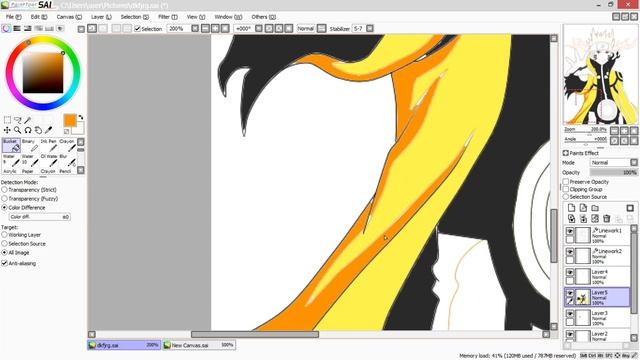The height and width of the screenshot is (360, 640).
Task: Set target to Selection Source
Action: (4, 244)
